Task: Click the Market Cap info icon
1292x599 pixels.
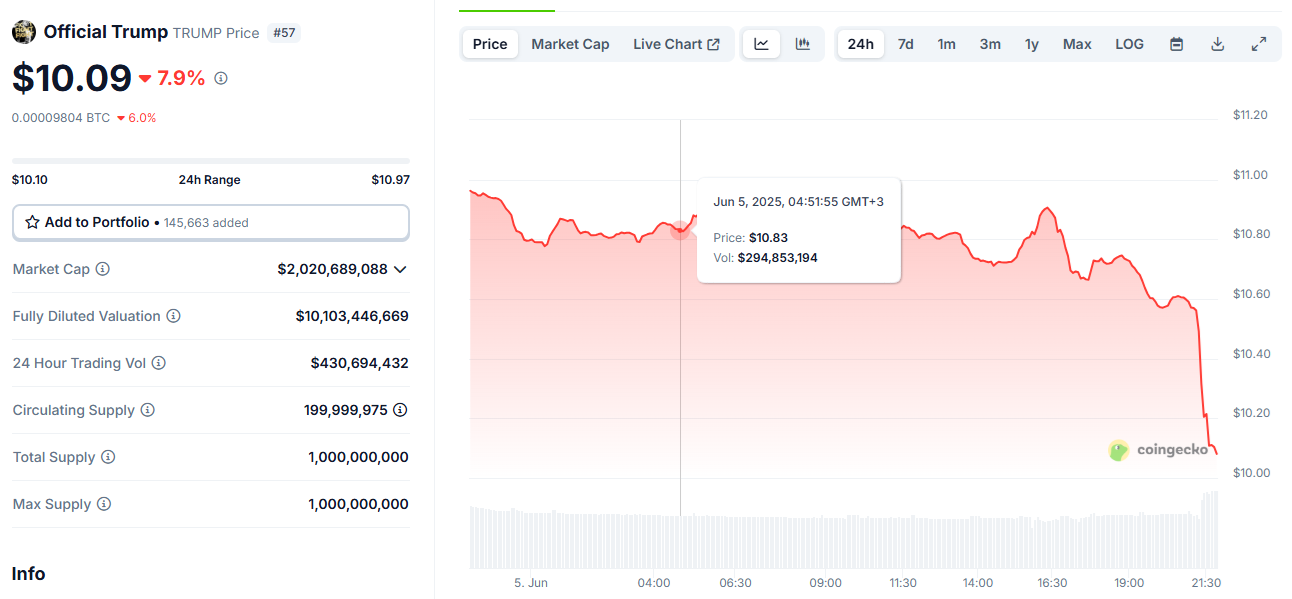Action: pyautogui.click(x=102, y=269)
